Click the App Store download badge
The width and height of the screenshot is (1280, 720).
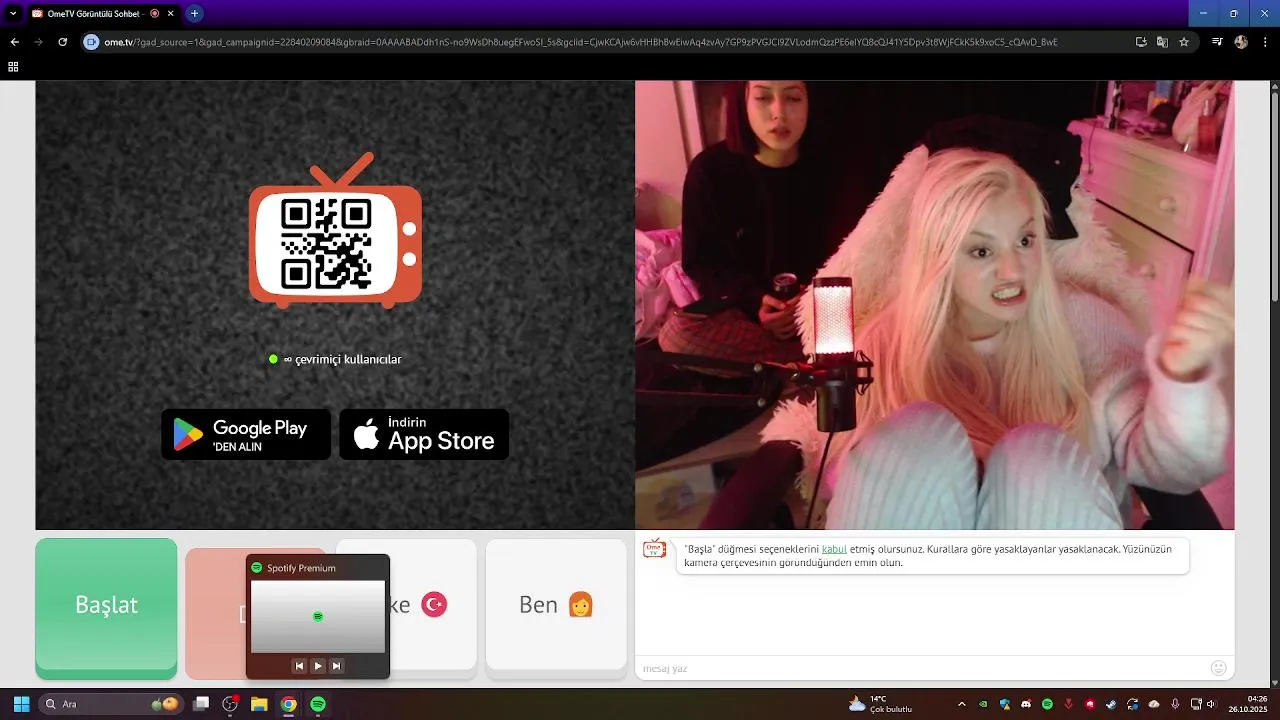424,434
